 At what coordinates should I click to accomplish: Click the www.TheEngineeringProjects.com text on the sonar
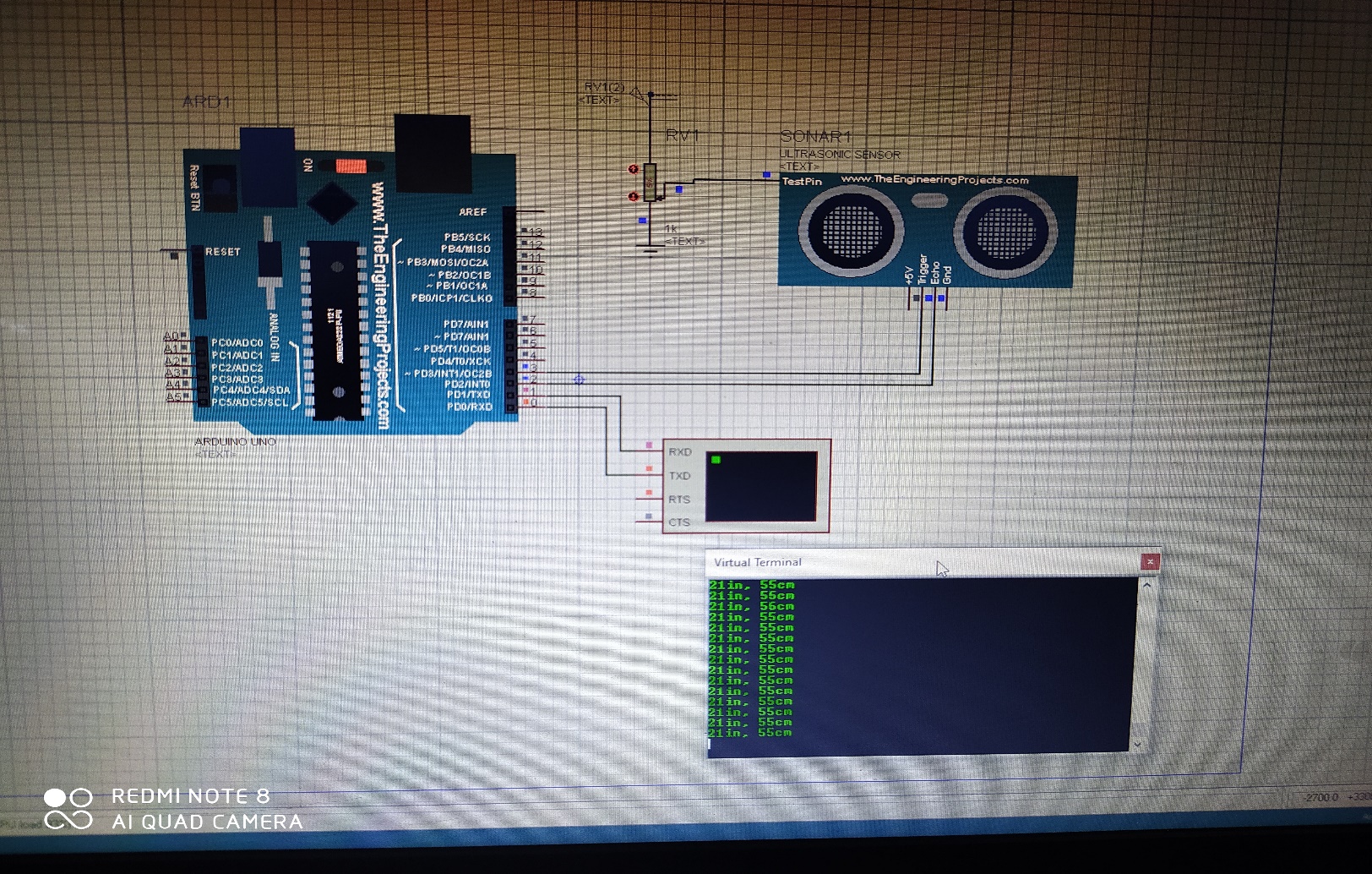pyautogui.click(x=935, y=180)
